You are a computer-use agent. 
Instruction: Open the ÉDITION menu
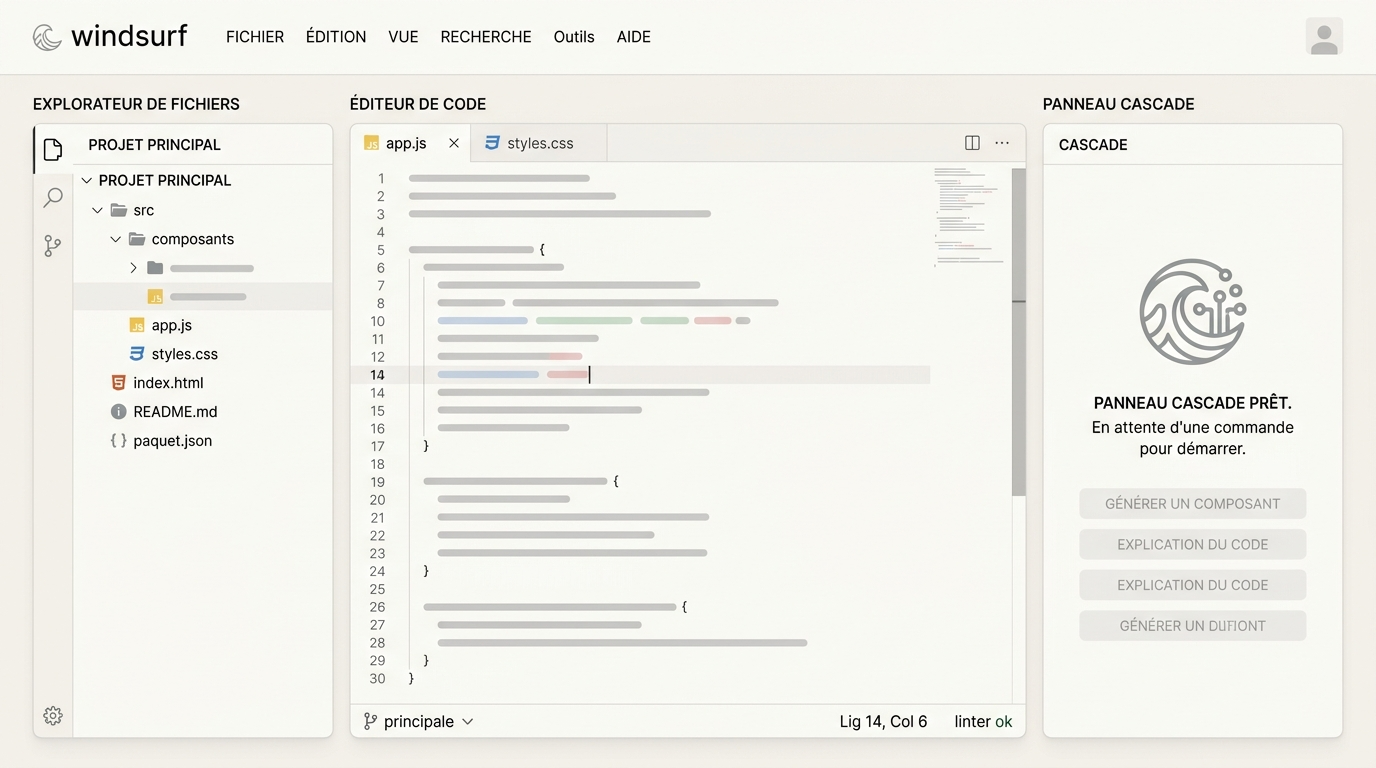tap(336, 37)
